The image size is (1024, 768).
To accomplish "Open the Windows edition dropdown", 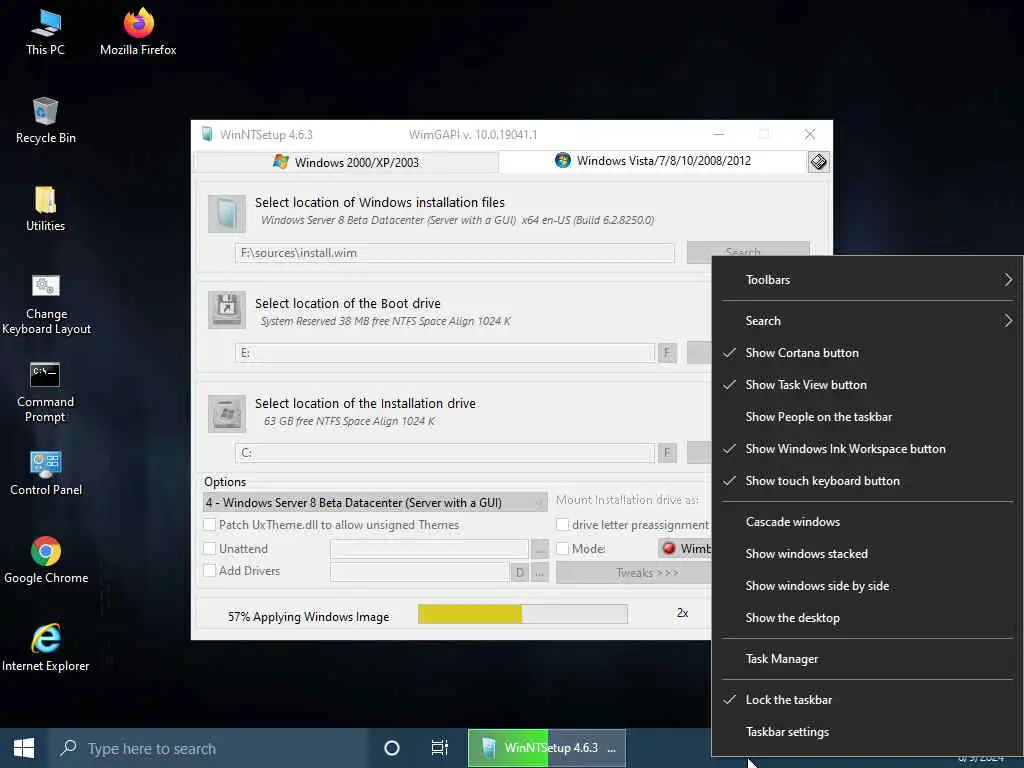I will click(x=376, y=502).
